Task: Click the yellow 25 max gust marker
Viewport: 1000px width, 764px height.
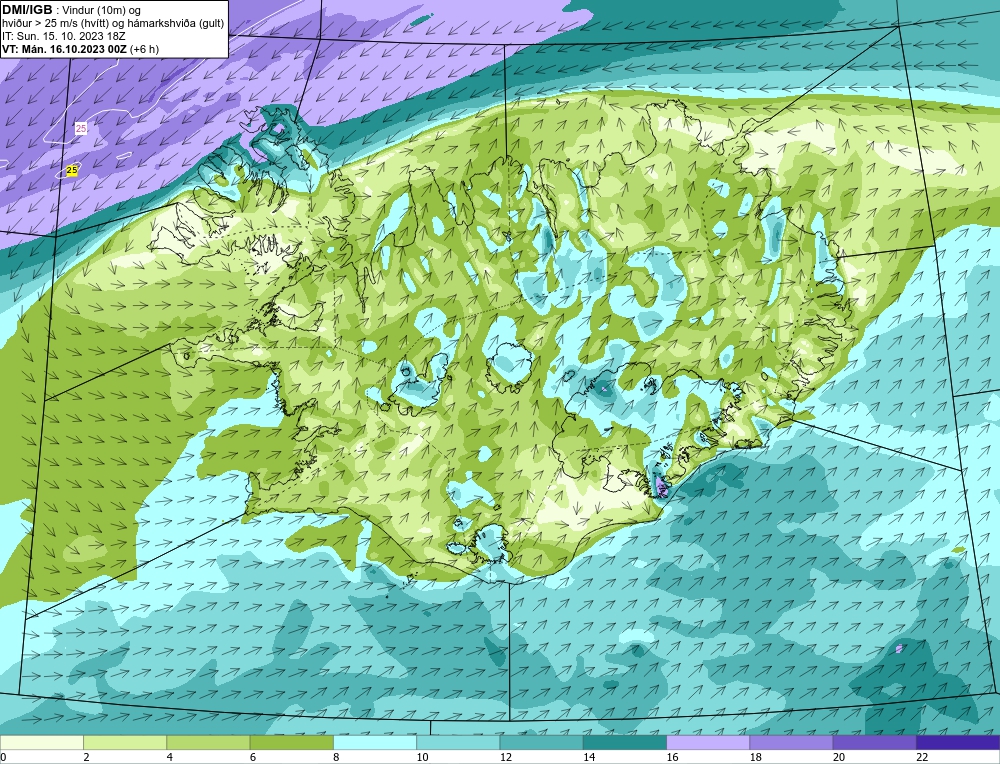Action: pos(72,170)
